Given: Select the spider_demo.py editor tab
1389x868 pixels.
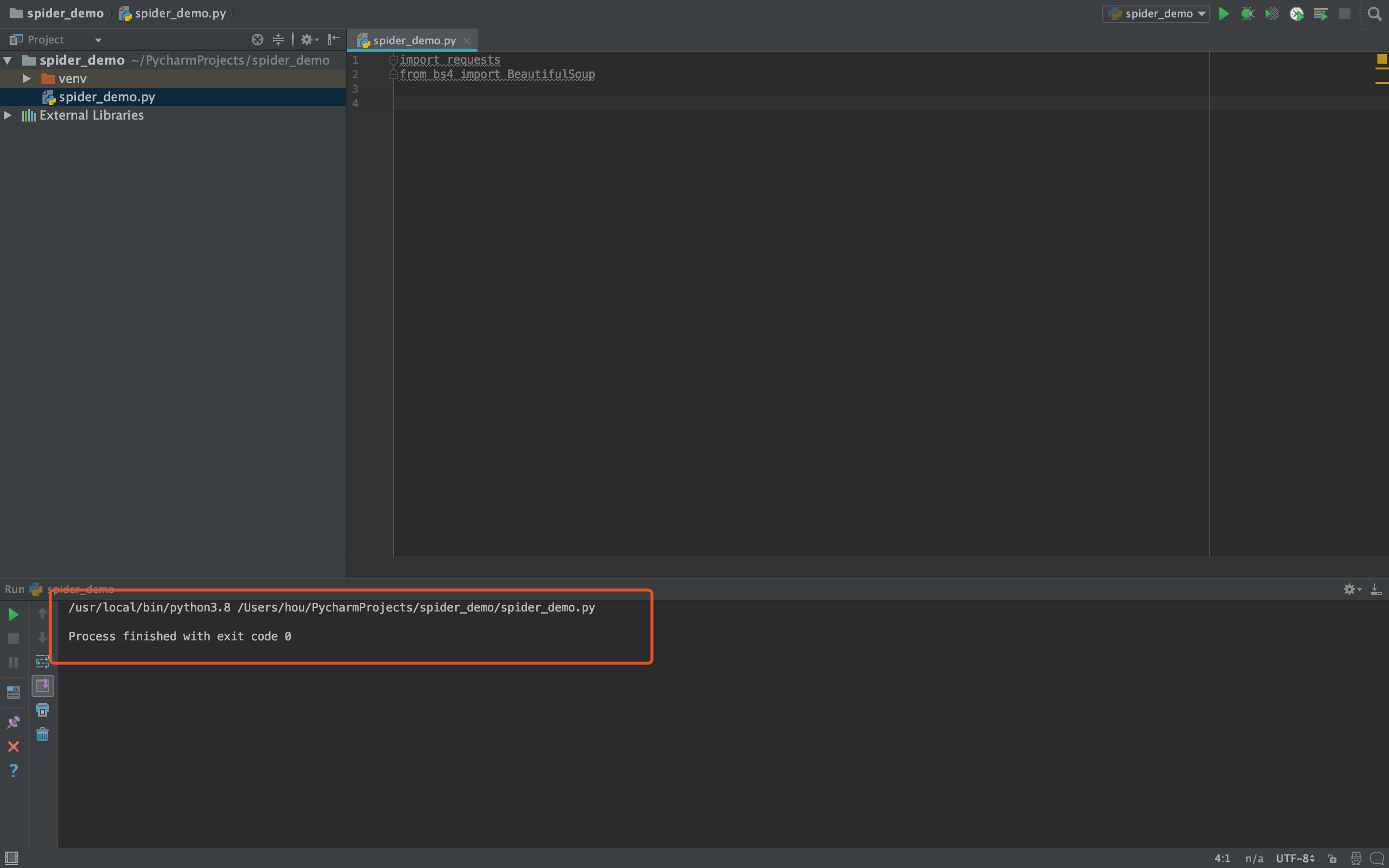Looking at the screenshot, I should pyautogui.click(x=413, y=40).
